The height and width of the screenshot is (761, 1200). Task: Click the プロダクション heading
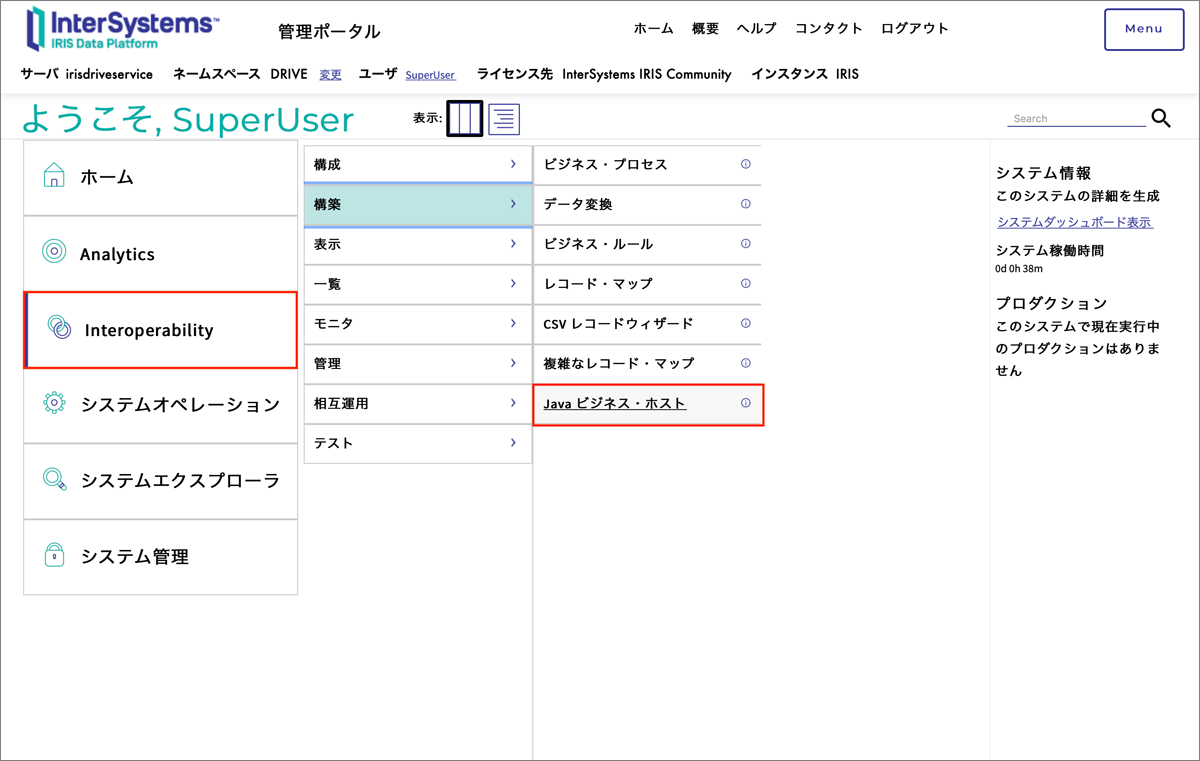point(1052,303)
